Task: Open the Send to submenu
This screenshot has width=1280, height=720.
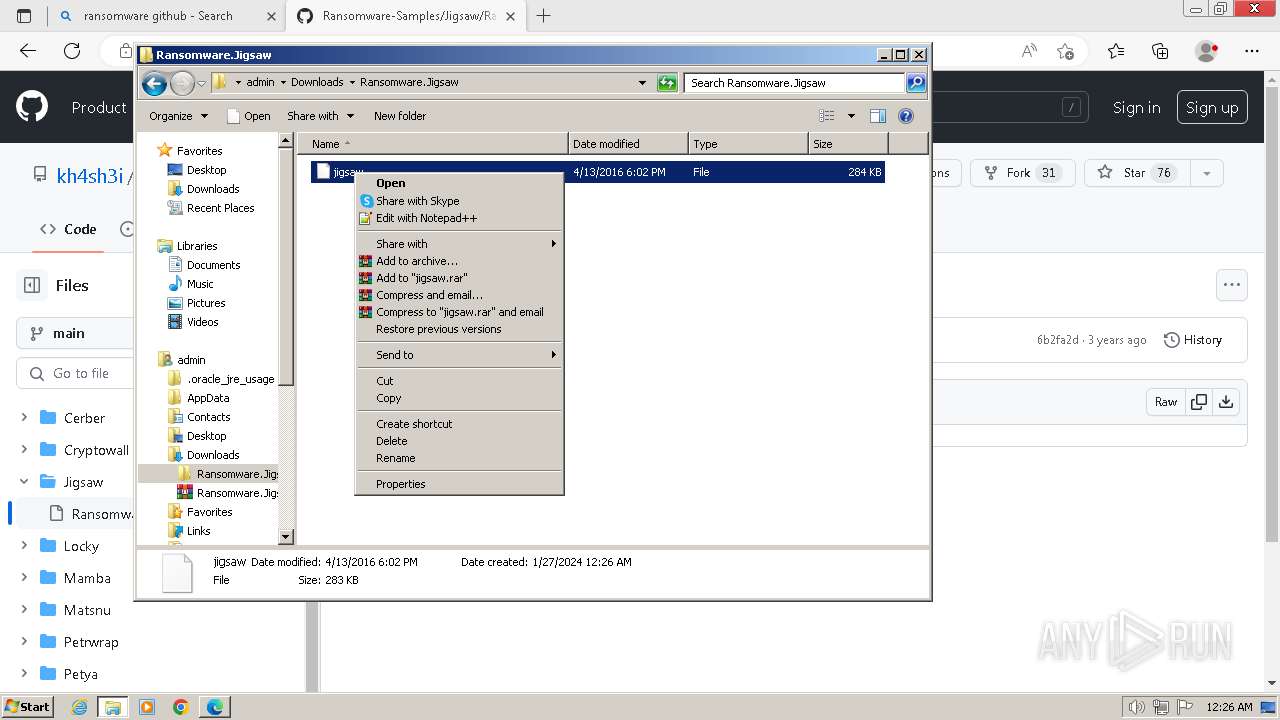Action: click(x=460, y=355)
